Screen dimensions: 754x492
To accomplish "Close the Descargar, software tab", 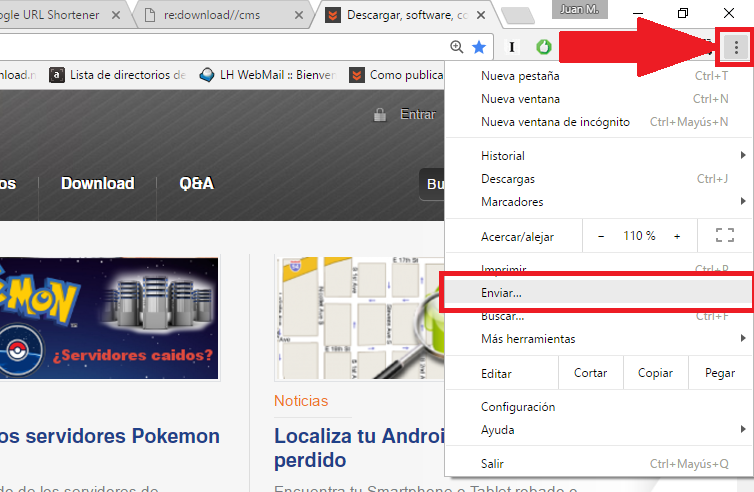I will pyautogui.click(x=480, y=15).
